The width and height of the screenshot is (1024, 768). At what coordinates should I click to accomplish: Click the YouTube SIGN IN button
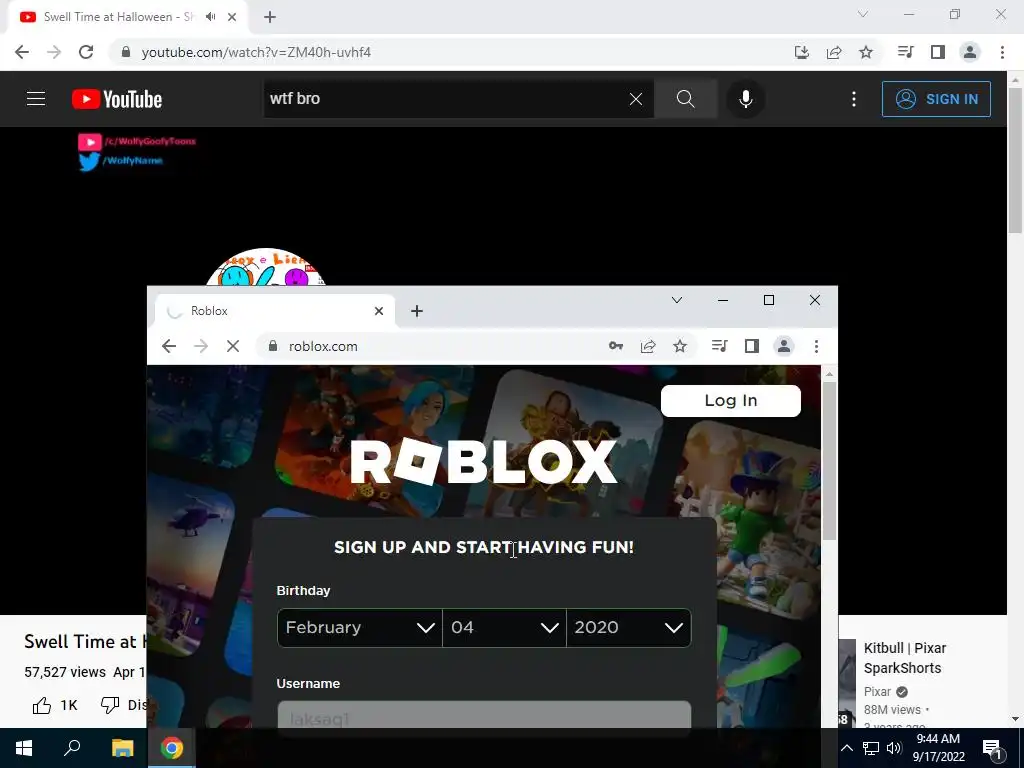tap(936, 99)
